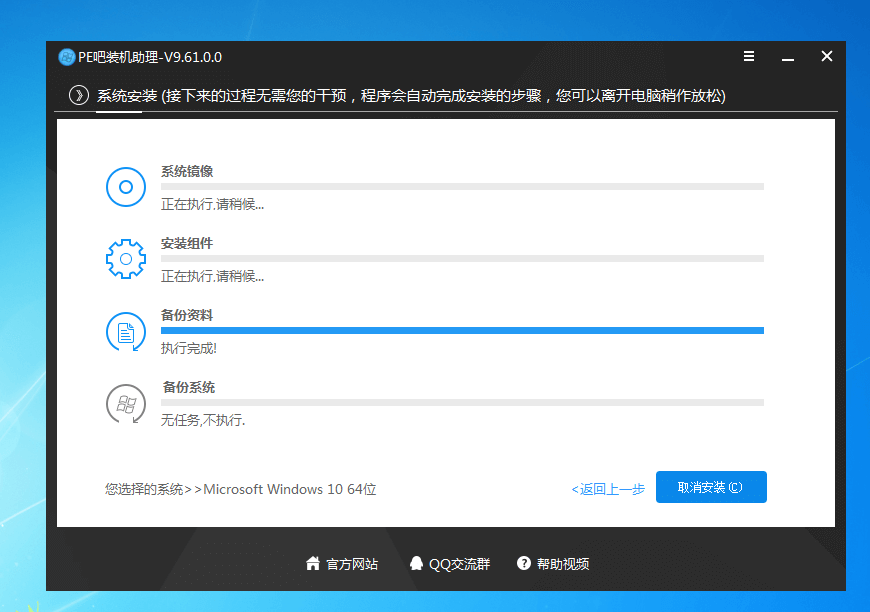This screenshot has width=870, height=612.
Task: Click the Windows backup icon for 备份系统
Action: 126,404
